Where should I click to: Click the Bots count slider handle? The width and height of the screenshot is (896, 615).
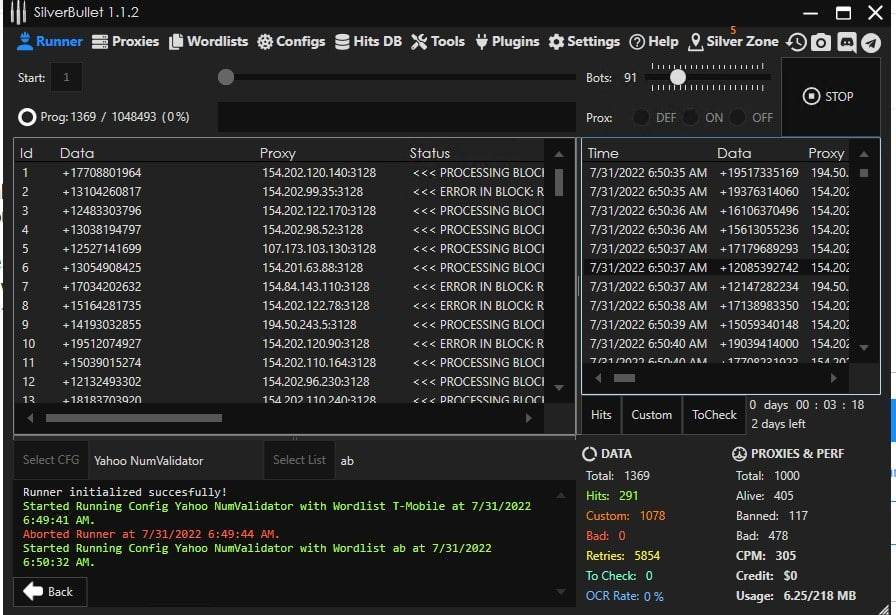tap(678, 77)
